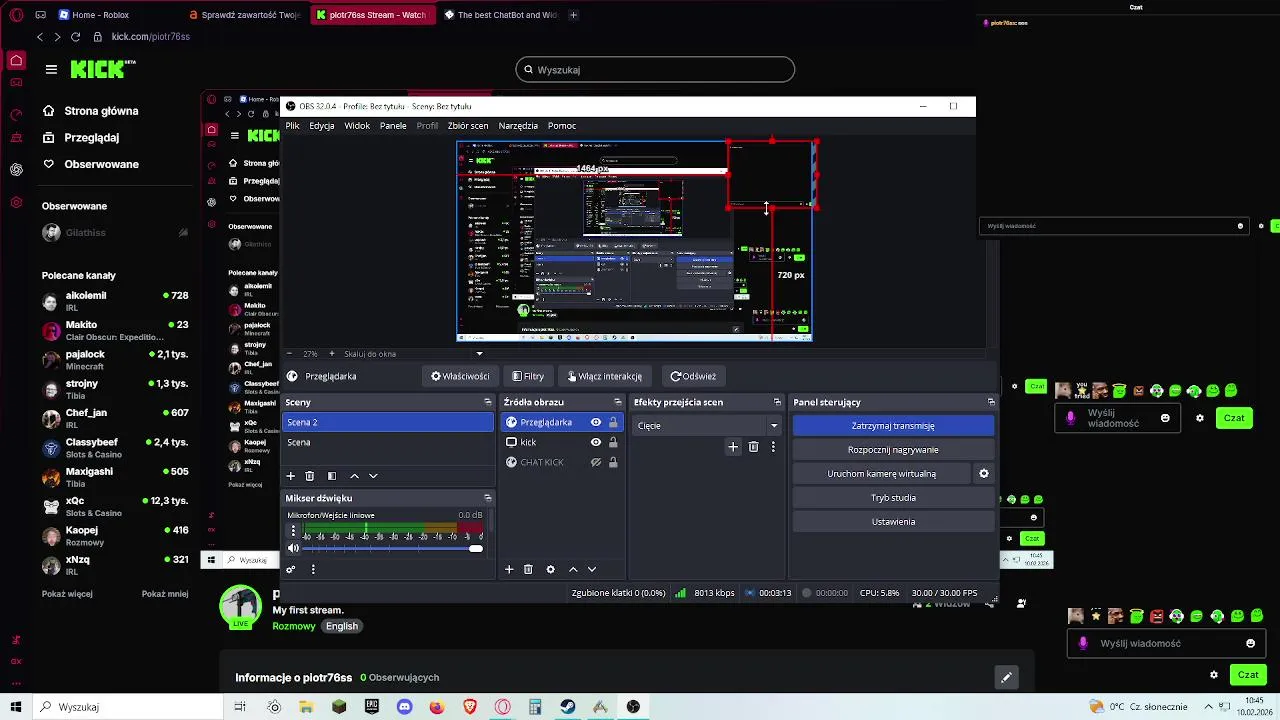The width and height of the screenshot is (1280, 720).
Task: Pop out the Efekty przejścia scen panel
Action: (777, 402)
